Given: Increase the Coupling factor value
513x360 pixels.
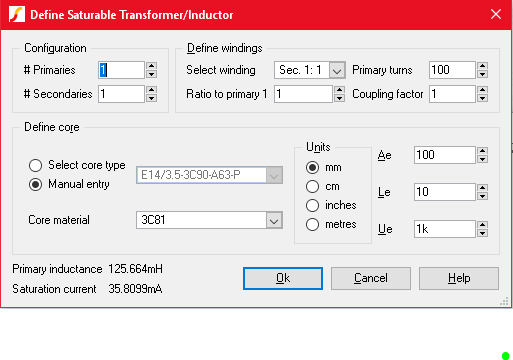Looking at the screenshot, I should pos(482,90).
